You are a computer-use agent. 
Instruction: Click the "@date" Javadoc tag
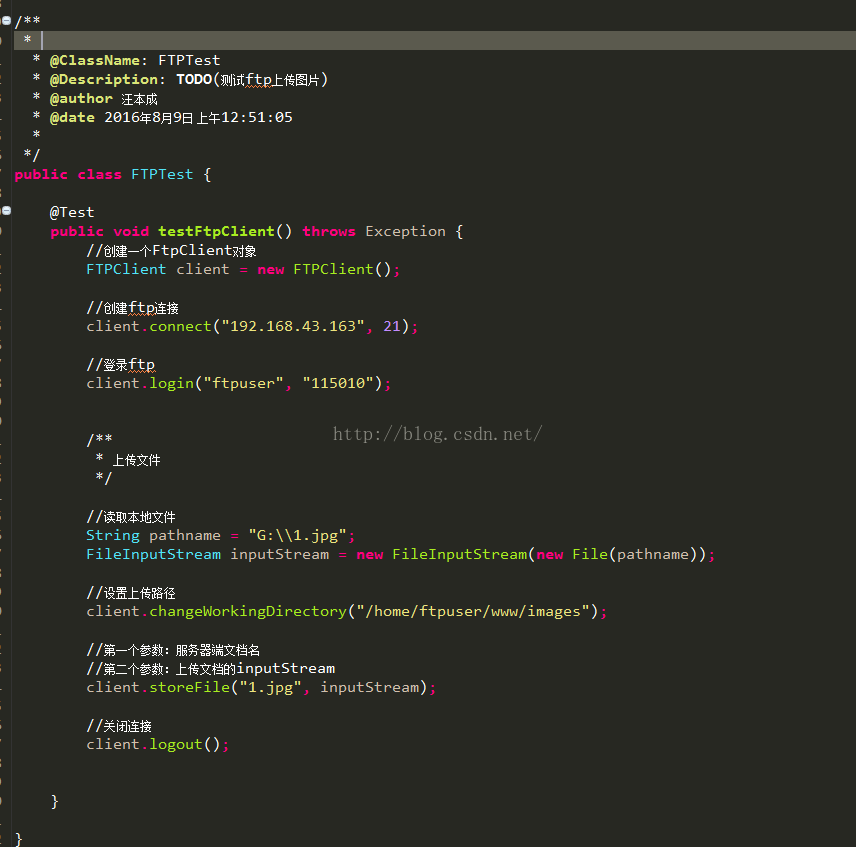[72, 117]
